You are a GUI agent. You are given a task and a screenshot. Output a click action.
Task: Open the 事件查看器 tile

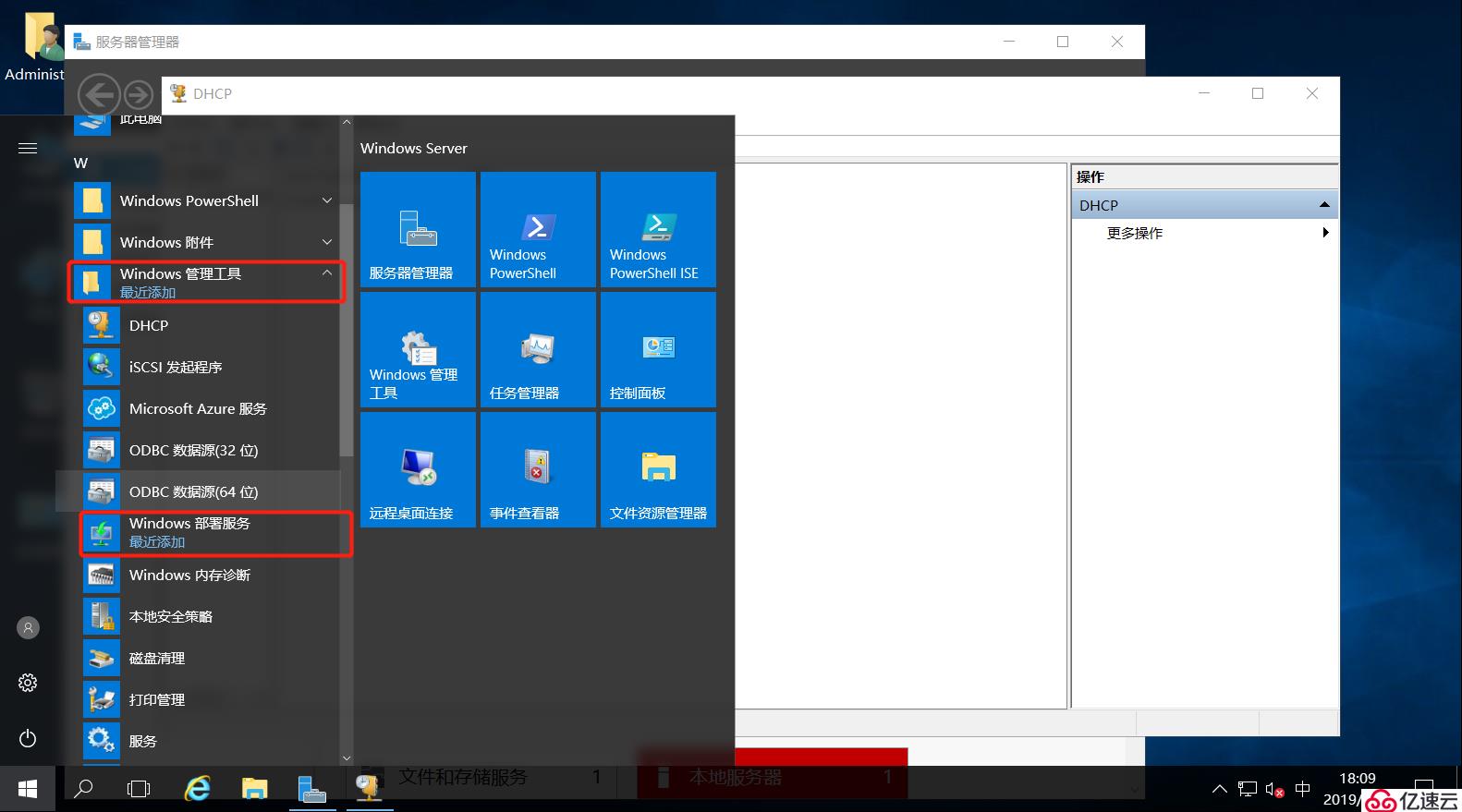point(538,469)
